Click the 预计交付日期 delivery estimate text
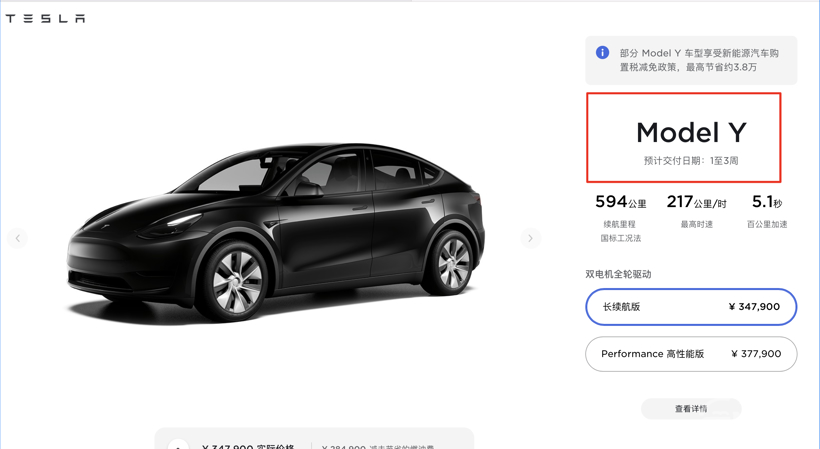 pyautogui.click(x=691, y=161)
